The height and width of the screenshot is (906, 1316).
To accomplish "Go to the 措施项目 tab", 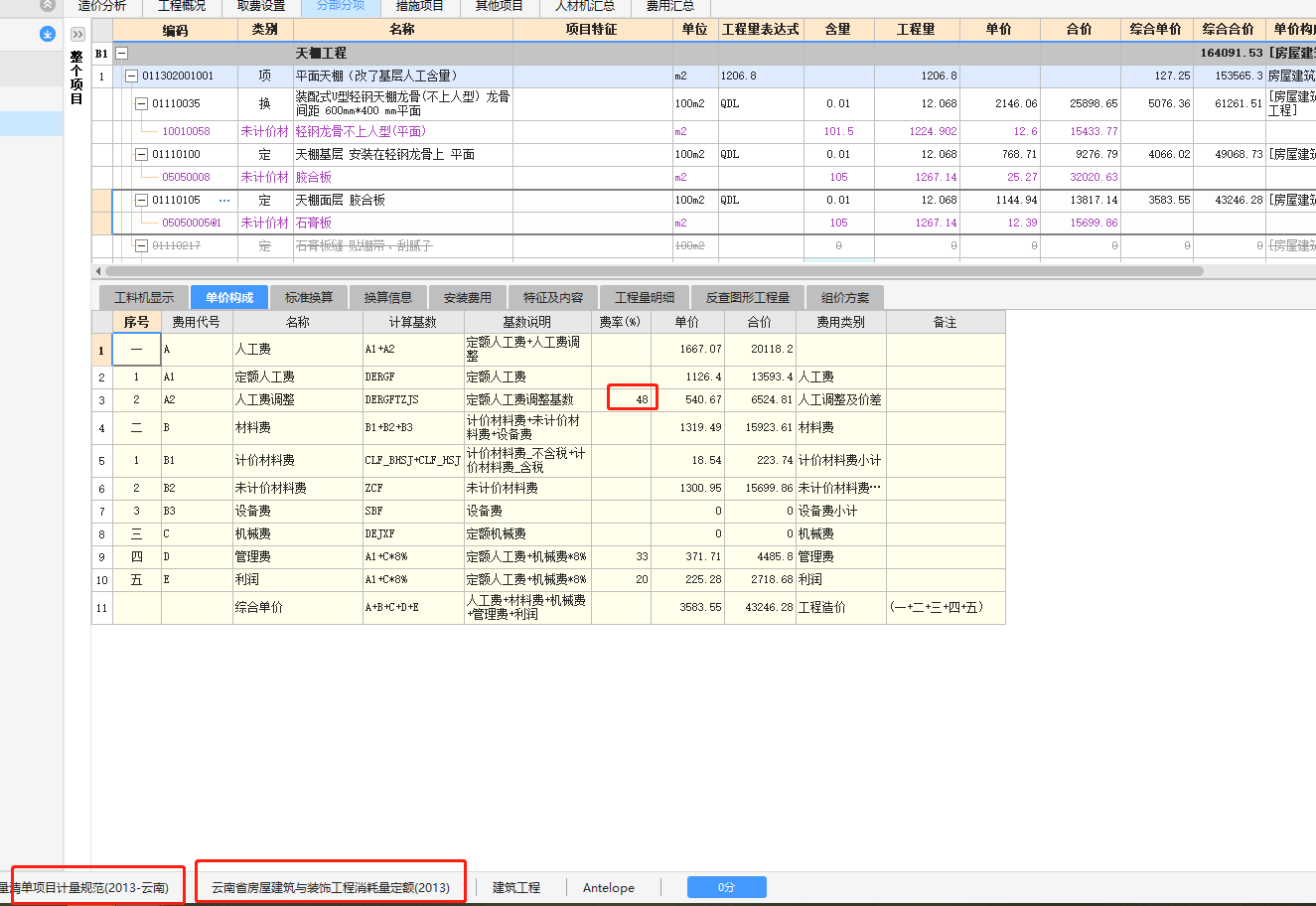I will point(420,6).
